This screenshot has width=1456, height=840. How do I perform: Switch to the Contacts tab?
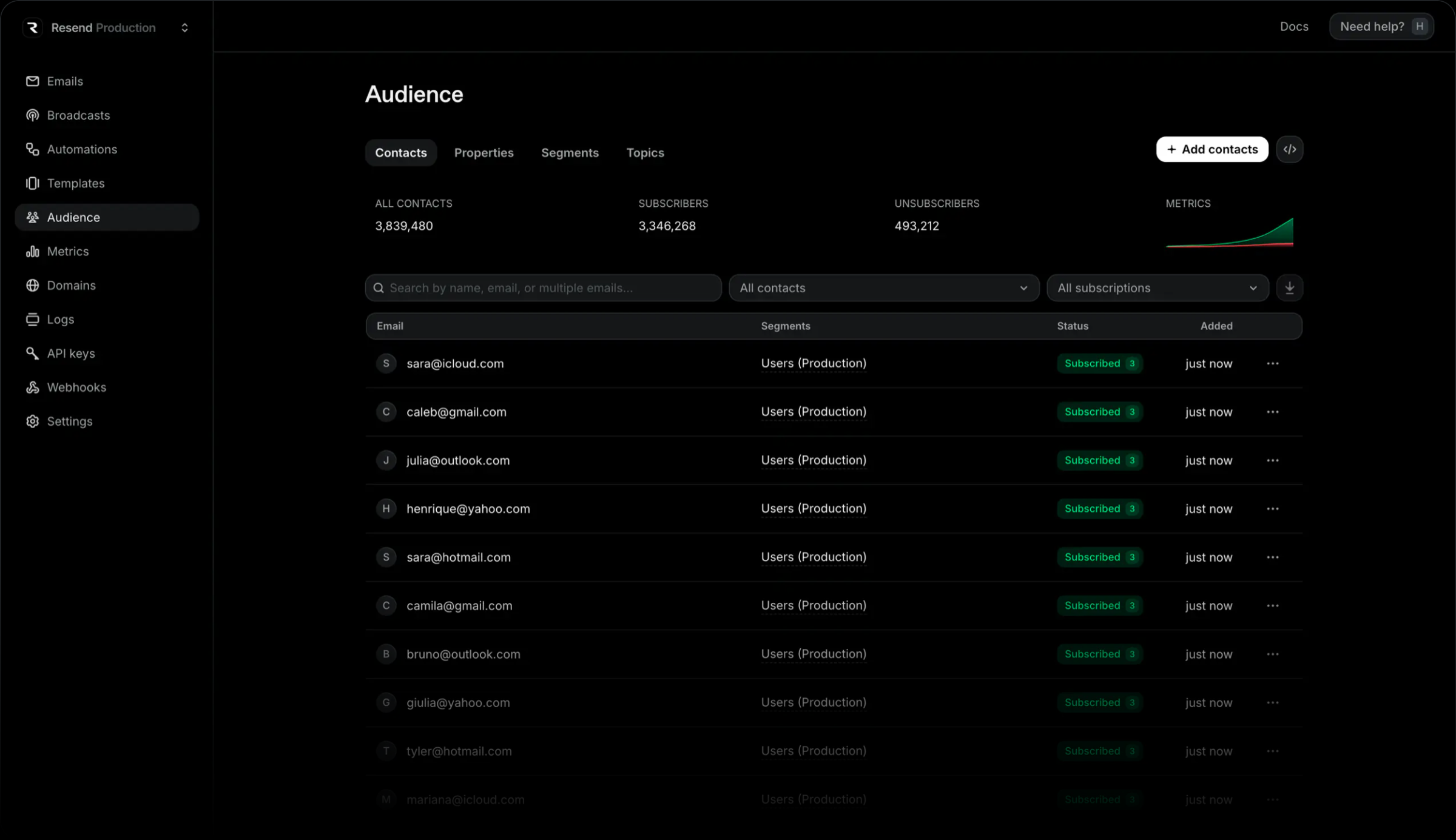(x=401, y=153)
